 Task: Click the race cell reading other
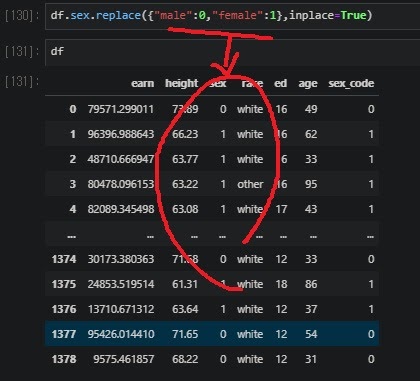coord(250,184)
